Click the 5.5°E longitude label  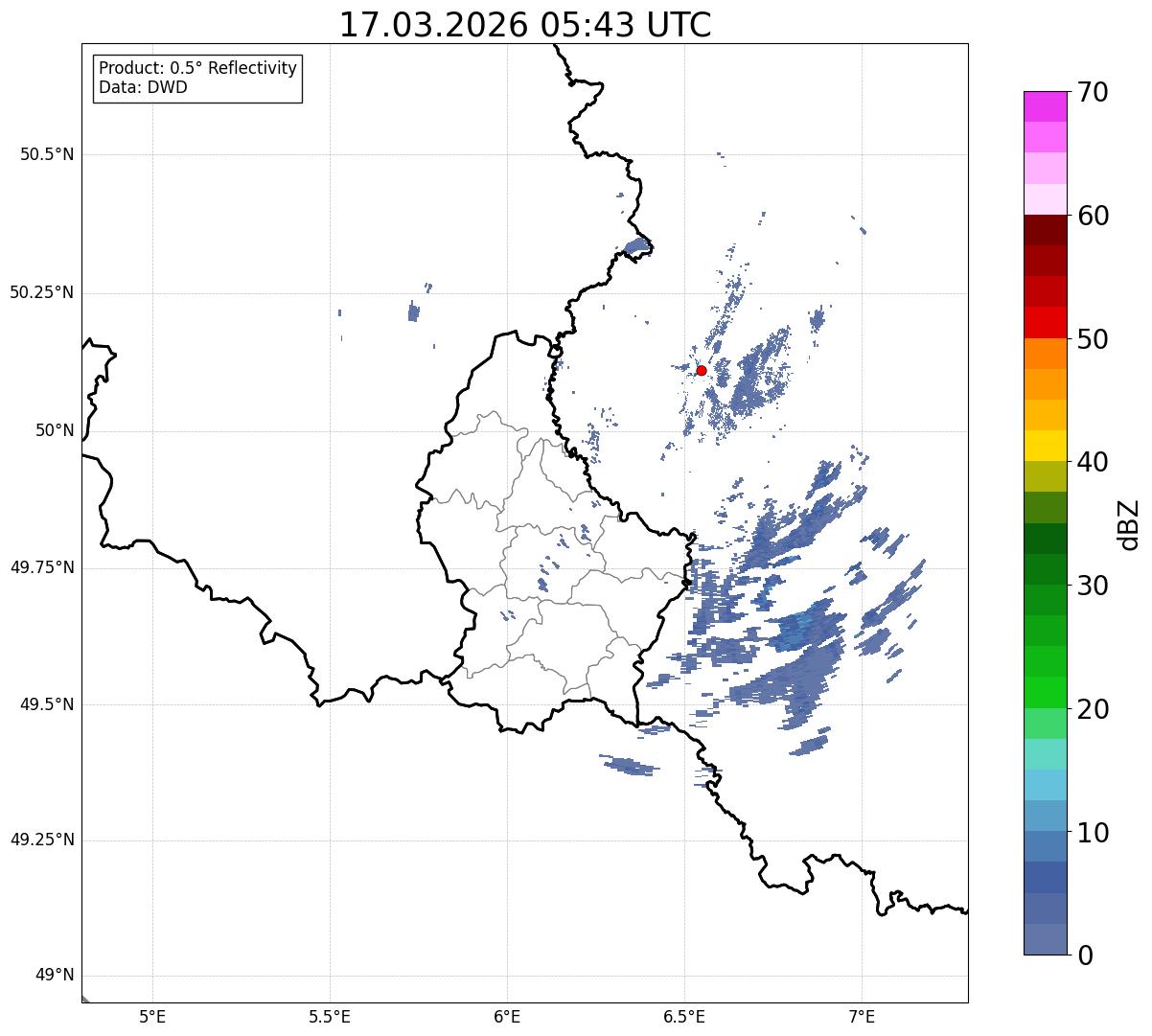pyautogui.click(x=330, y=1016)
